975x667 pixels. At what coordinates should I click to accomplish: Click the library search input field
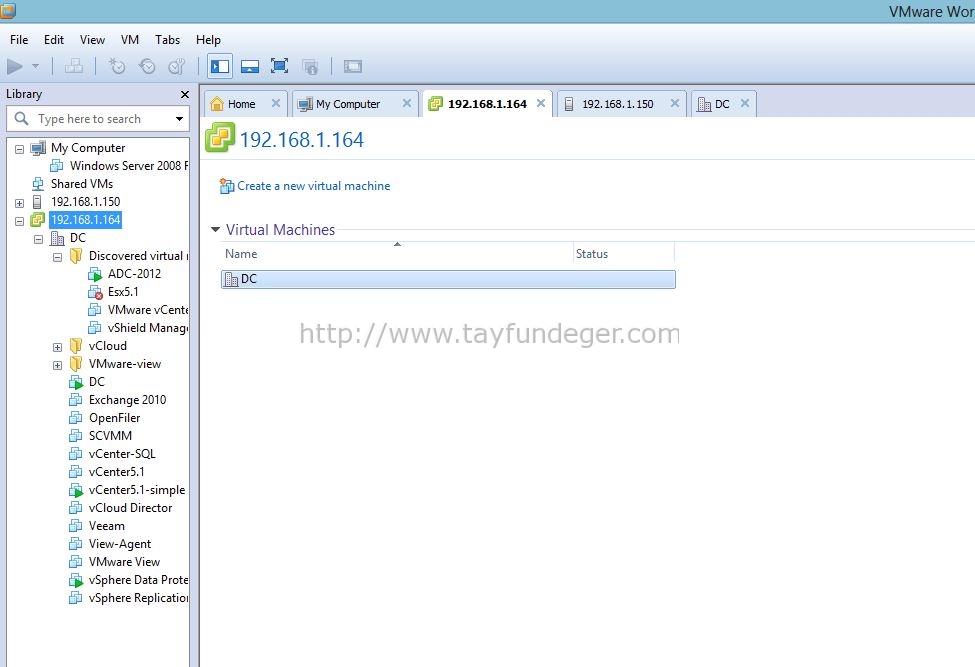(98, 119)
